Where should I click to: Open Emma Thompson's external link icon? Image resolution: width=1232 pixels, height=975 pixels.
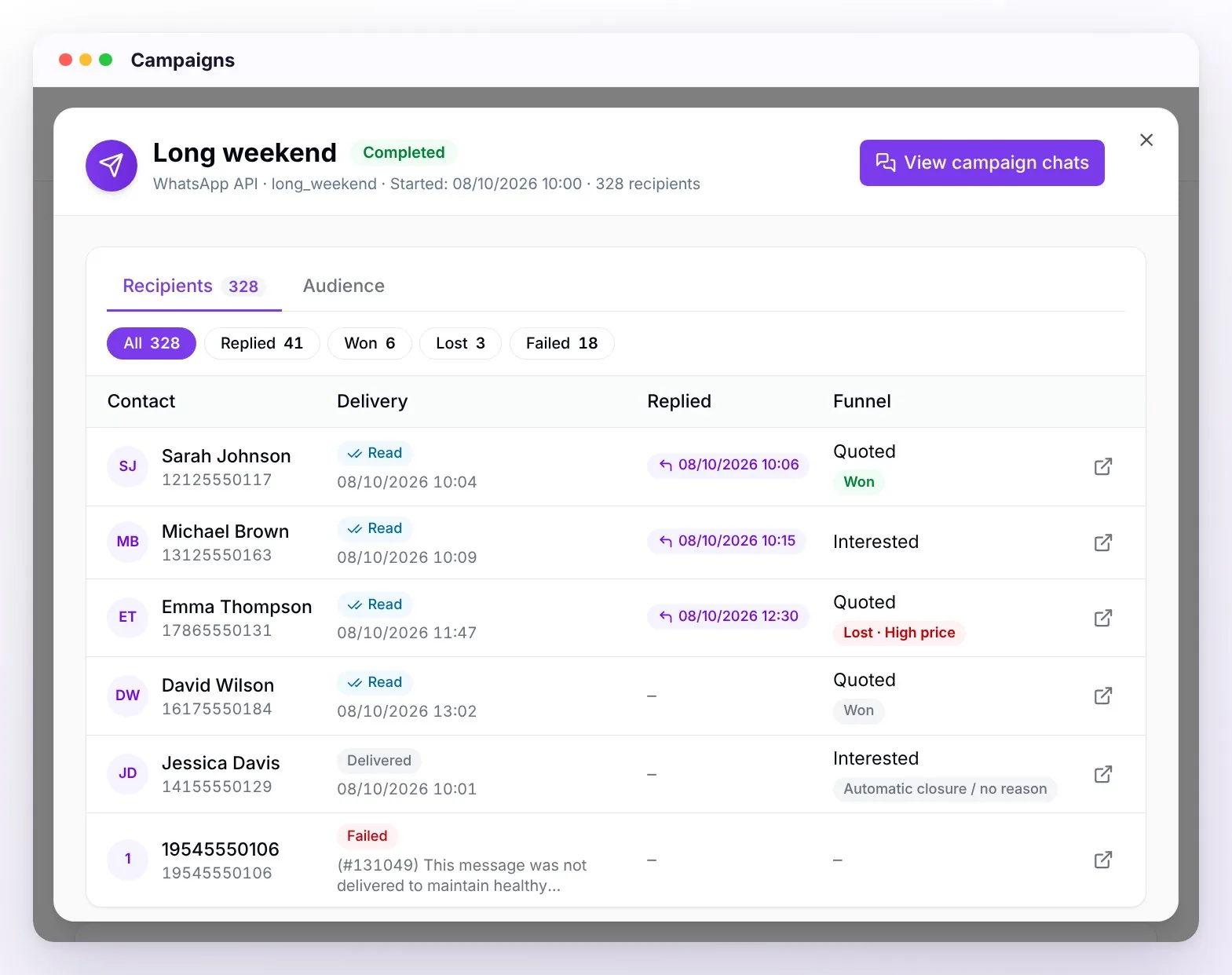pyautogui.click(x=1102, y=618)
